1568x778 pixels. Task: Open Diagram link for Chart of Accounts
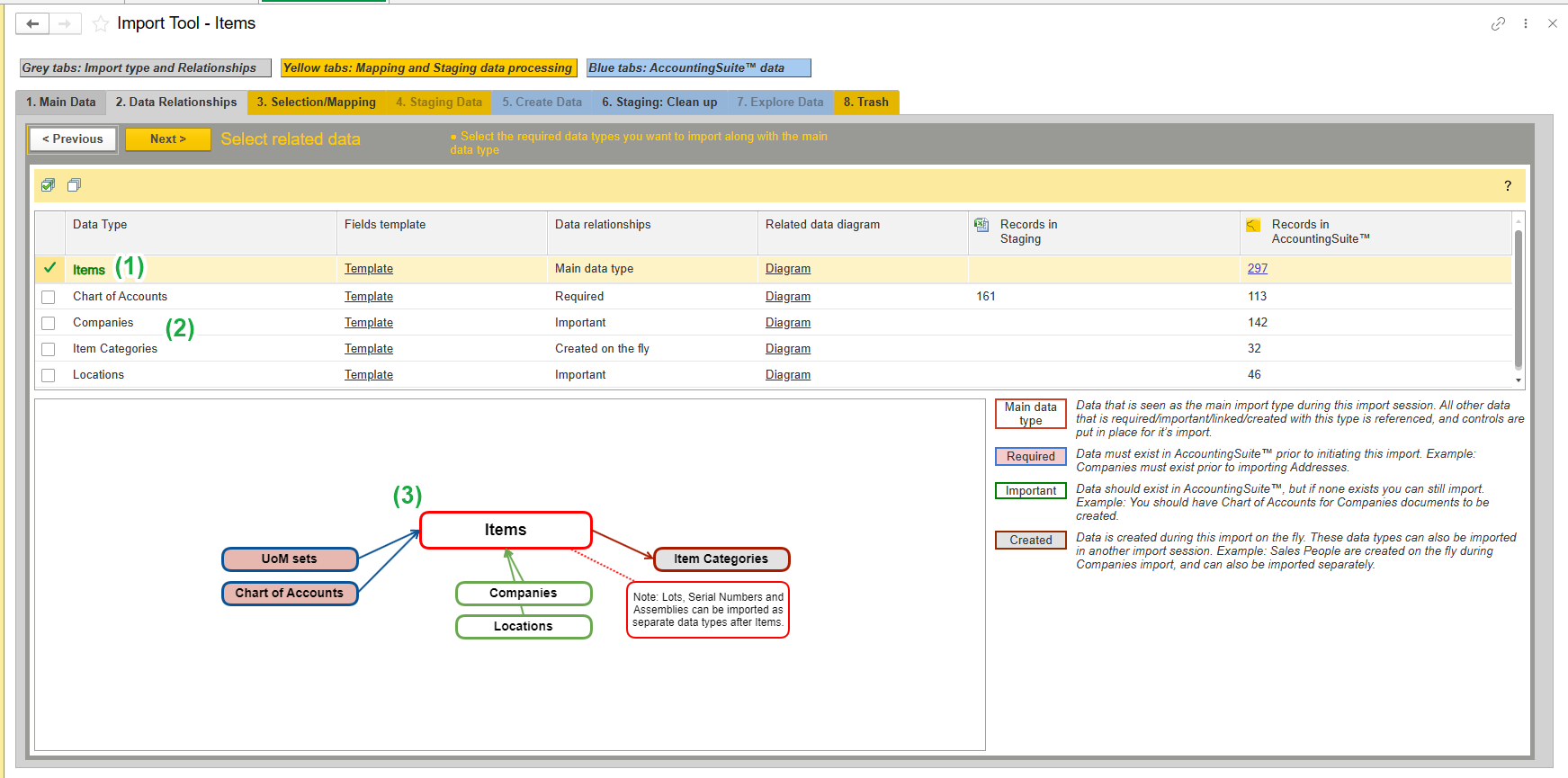(x=788, y=297)
